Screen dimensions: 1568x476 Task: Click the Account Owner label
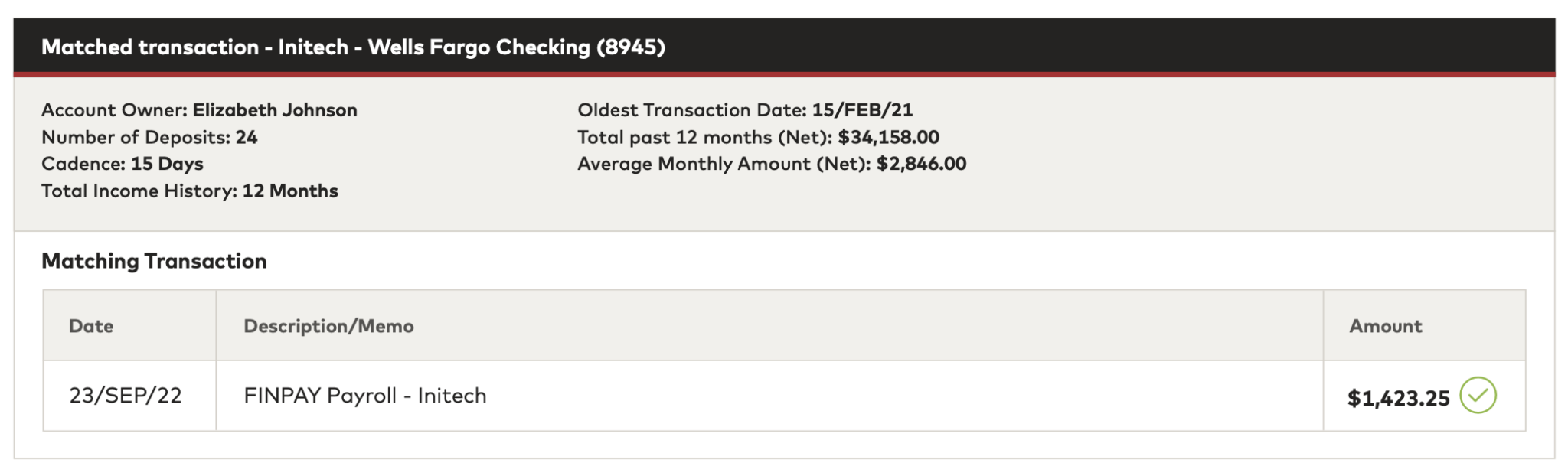click(x=114, y=110)
